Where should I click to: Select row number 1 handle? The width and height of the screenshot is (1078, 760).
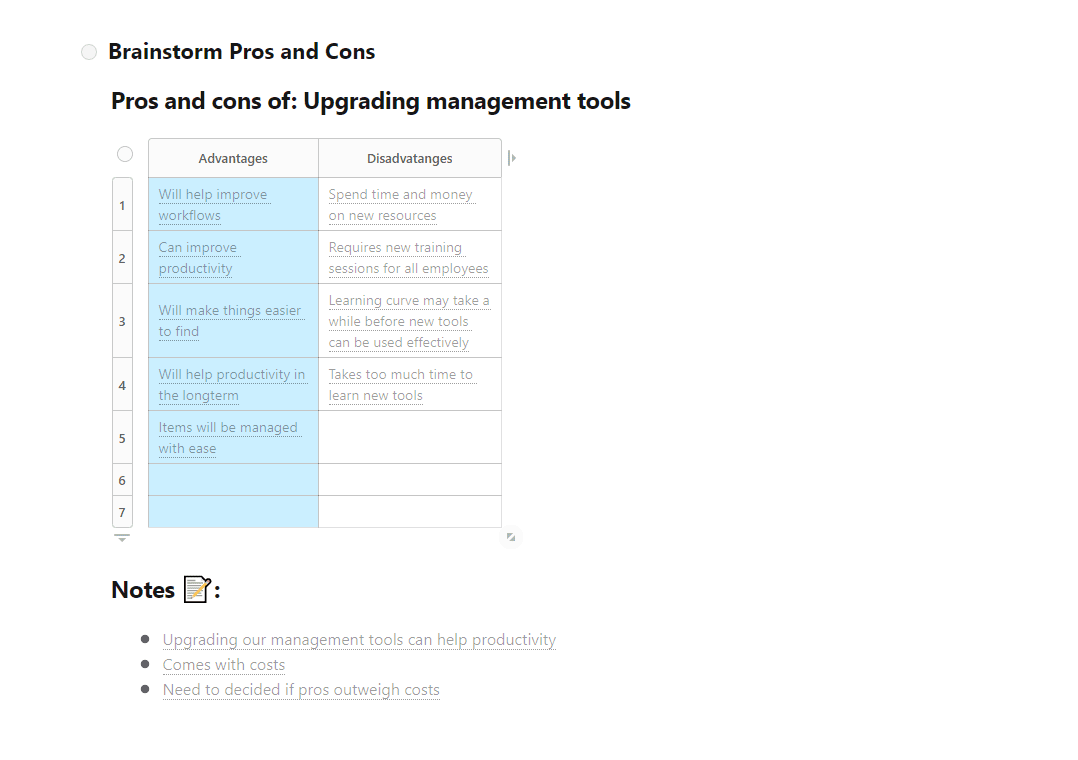(x=122, y=205)
